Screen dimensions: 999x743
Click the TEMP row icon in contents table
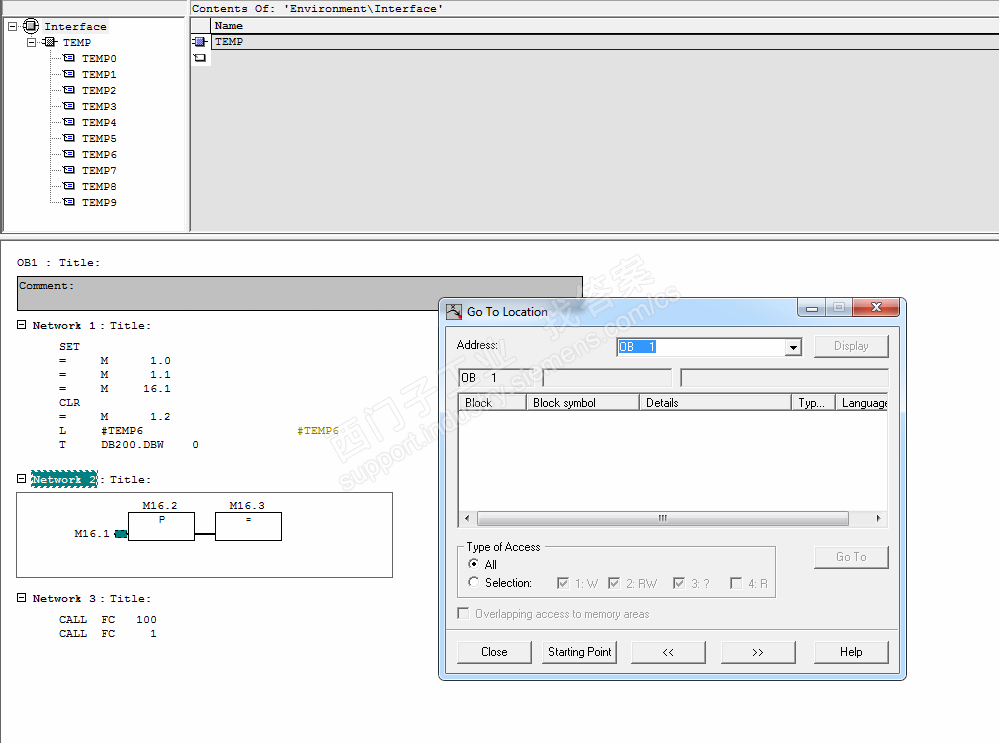click(x=200, y=41)
